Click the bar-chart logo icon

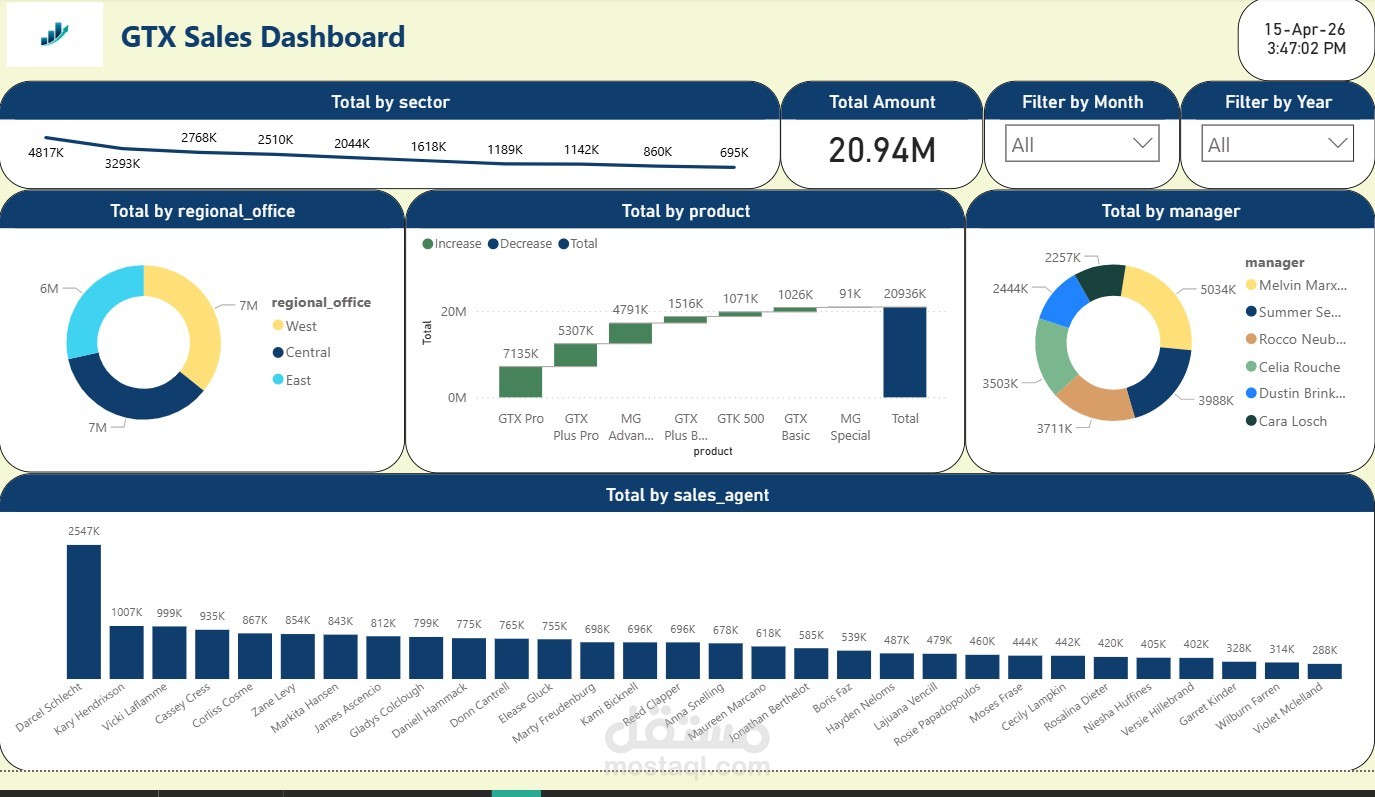[54, 33]
